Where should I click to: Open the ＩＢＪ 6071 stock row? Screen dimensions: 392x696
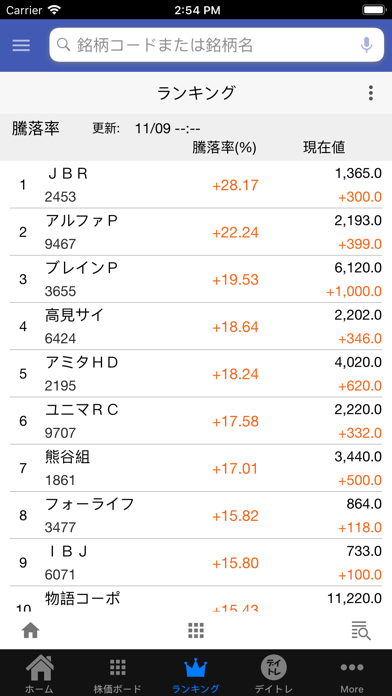[x=196, y=563]
